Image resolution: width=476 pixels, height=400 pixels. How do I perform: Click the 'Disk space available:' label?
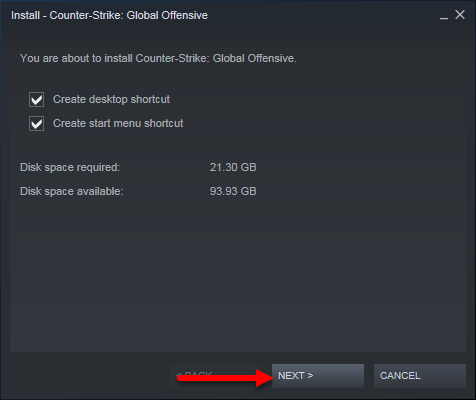coord(72,191)
